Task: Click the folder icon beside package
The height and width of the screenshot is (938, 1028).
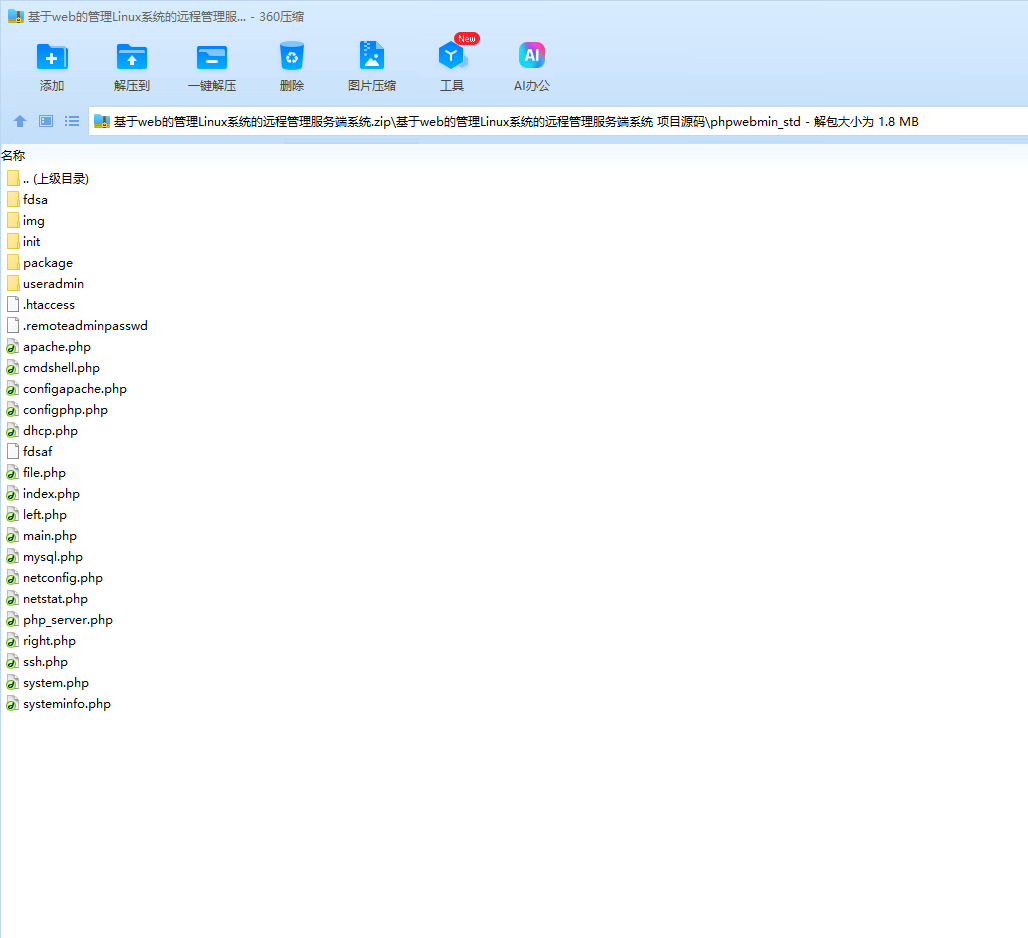Action: [12, 262]
